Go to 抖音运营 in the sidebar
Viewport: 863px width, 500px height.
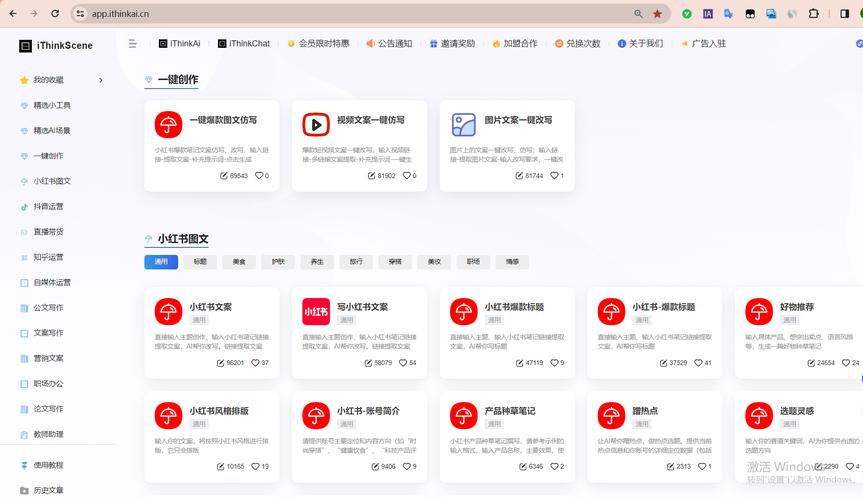point(48,207)
